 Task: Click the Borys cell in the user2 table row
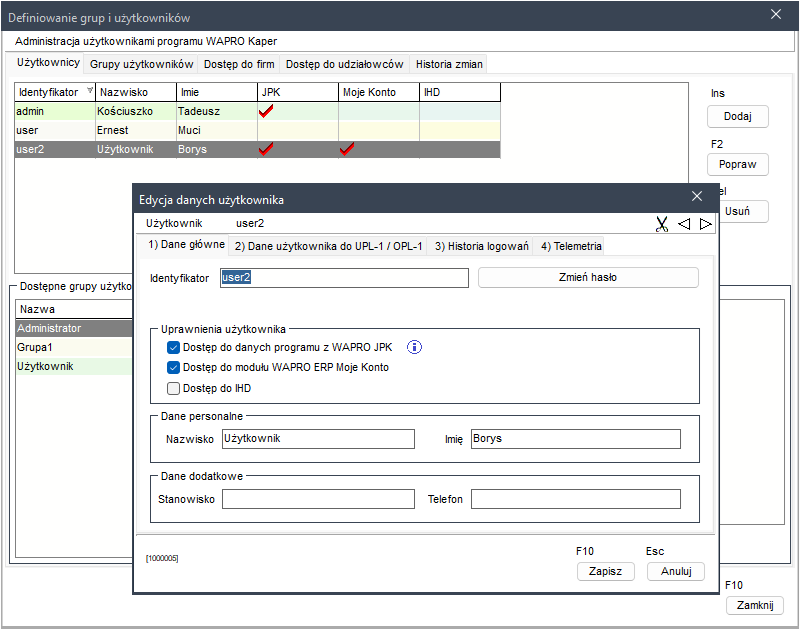pyautogui.click(x=217, y=149)
